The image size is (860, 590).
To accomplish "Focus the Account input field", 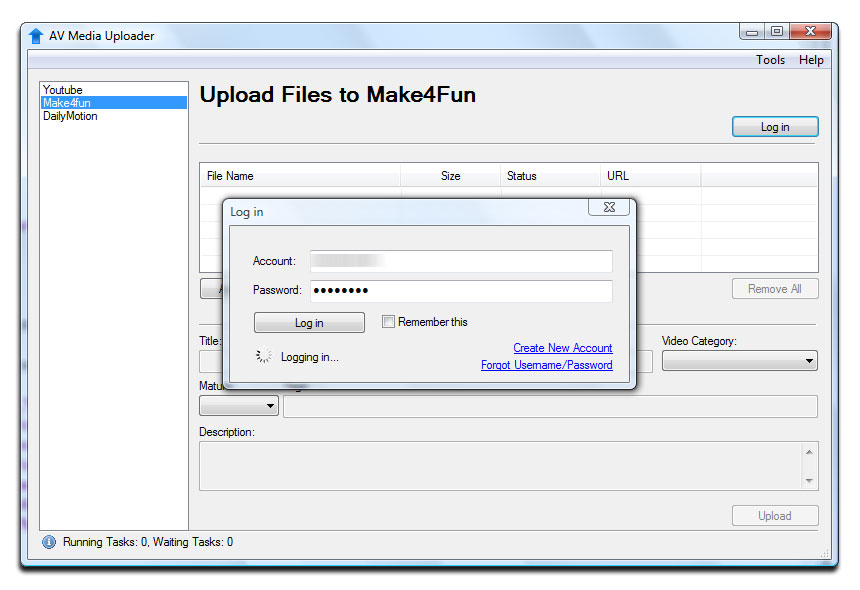I will (461, 261).
